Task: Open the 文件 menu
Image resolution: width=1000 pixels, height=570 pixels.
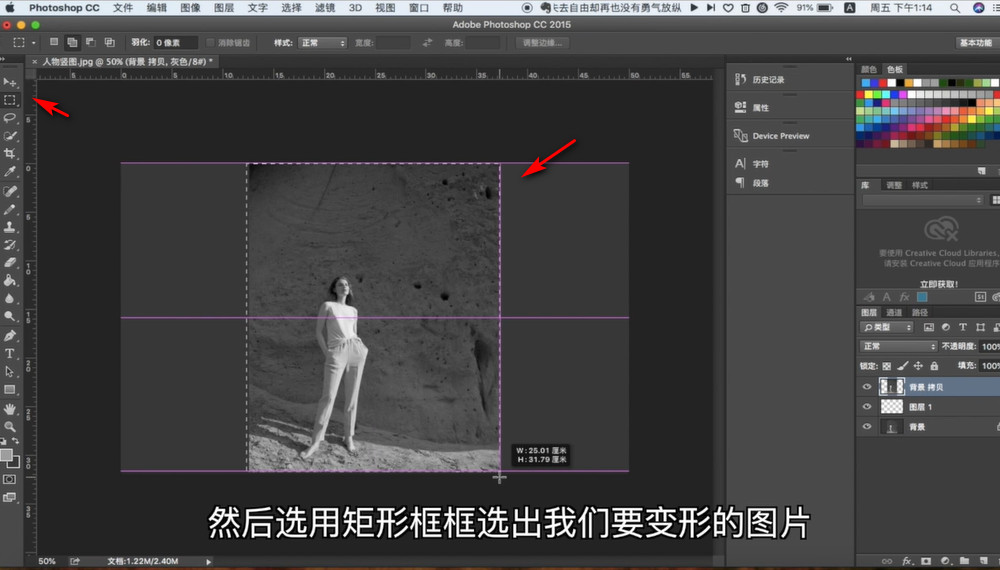Action: tap(122, 8)
